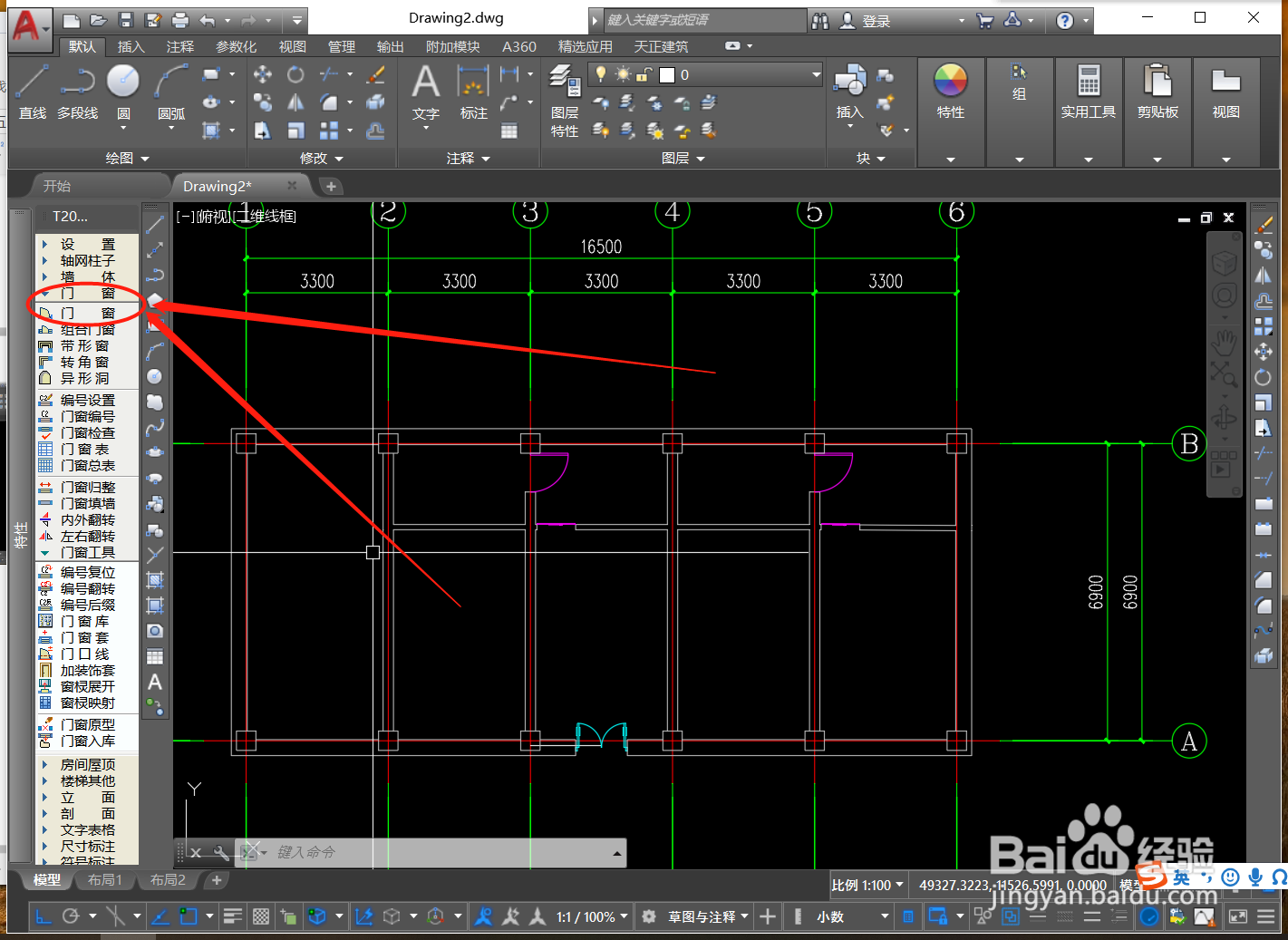The height and width of the screenshot is (940, 1288).
Task: Click the search binoculars icon in title bar
Action: coord(820,20)
